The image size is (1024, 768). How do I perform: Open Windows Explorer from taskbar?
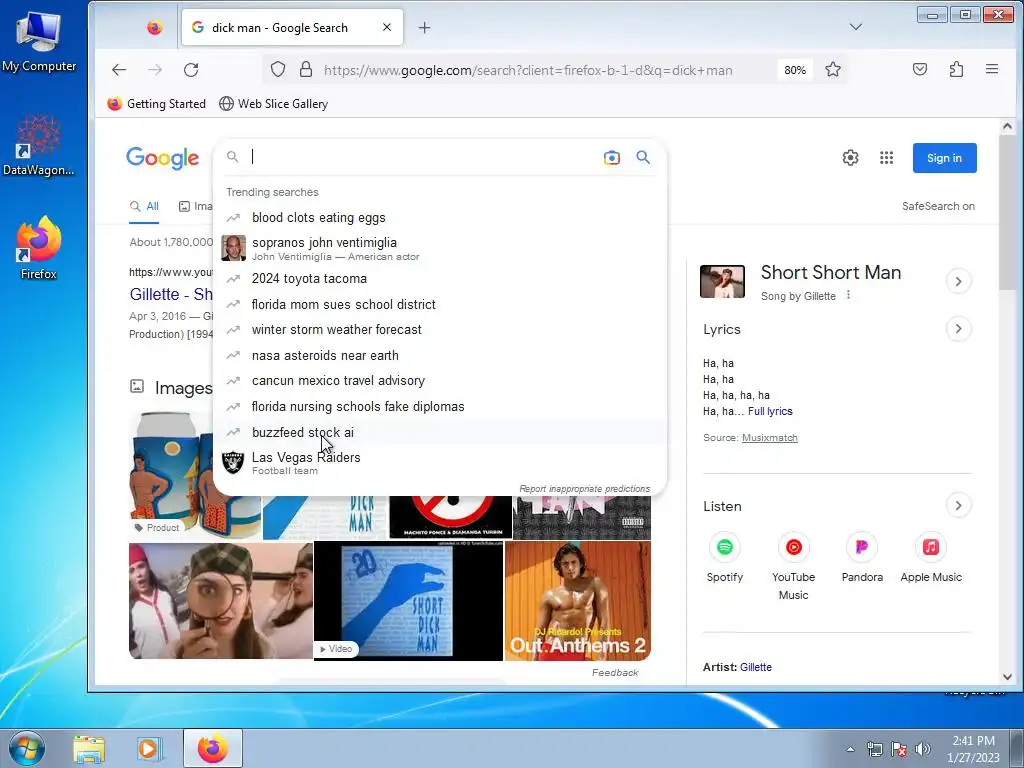89,749
